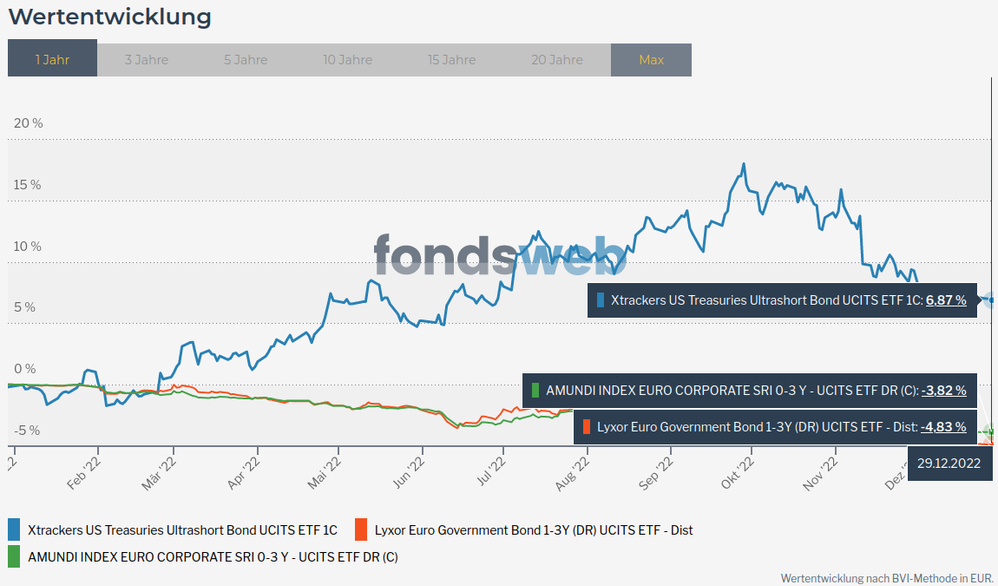Choose the 20 Jahre period tab
The width and height of the screenshot is (998, 586).
click(x=555, y=59)
